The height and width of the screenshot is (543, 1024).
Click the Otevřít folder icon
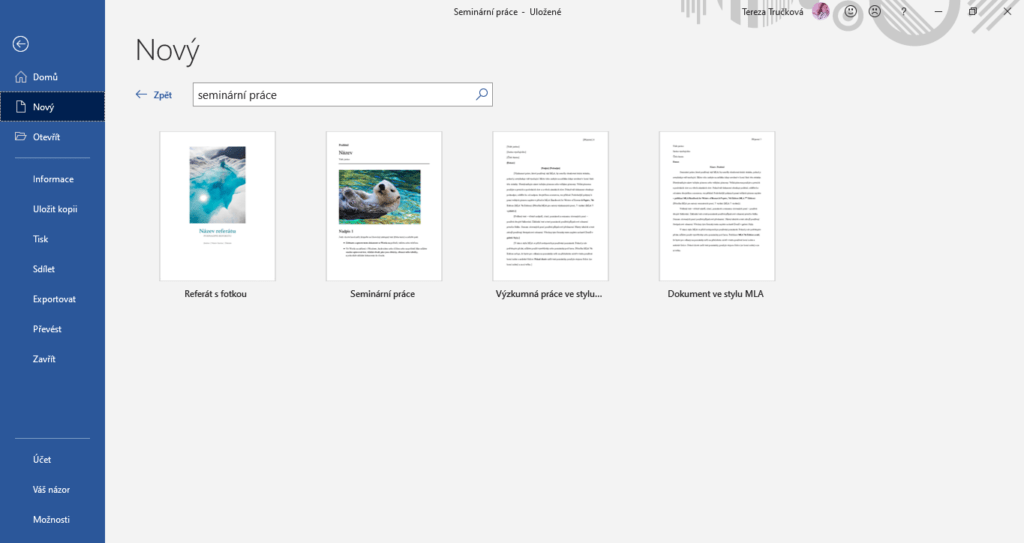click(21, 137)
